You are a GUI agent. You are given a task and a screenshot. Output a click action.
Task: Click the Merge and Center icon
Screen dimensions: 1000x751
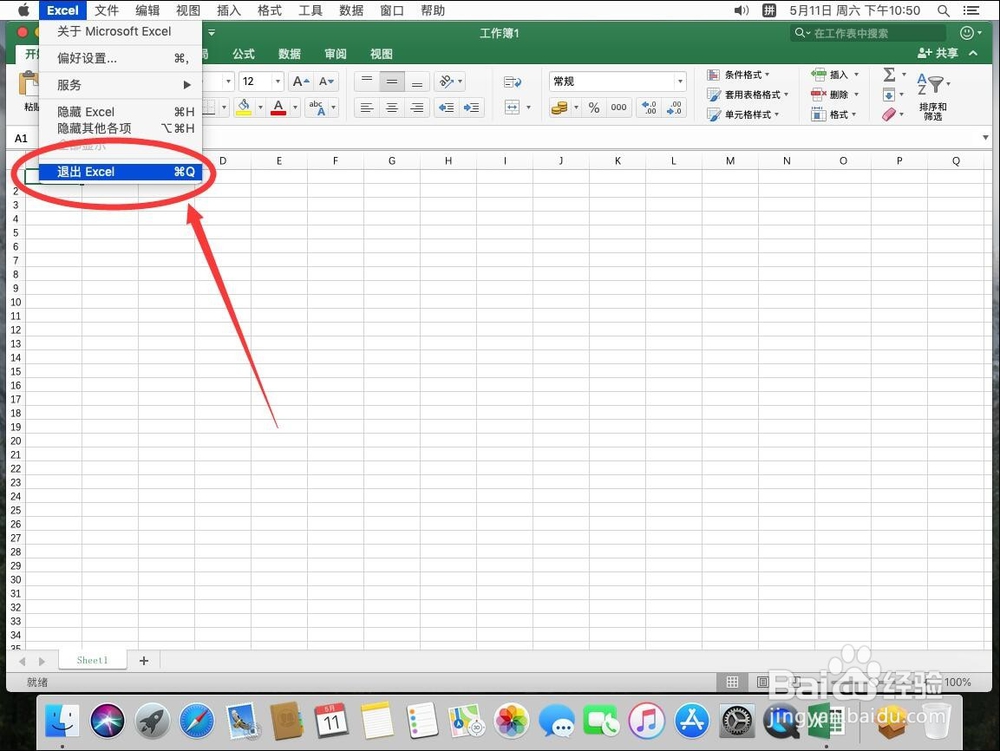pyautogui.click(x=512, y=107)
